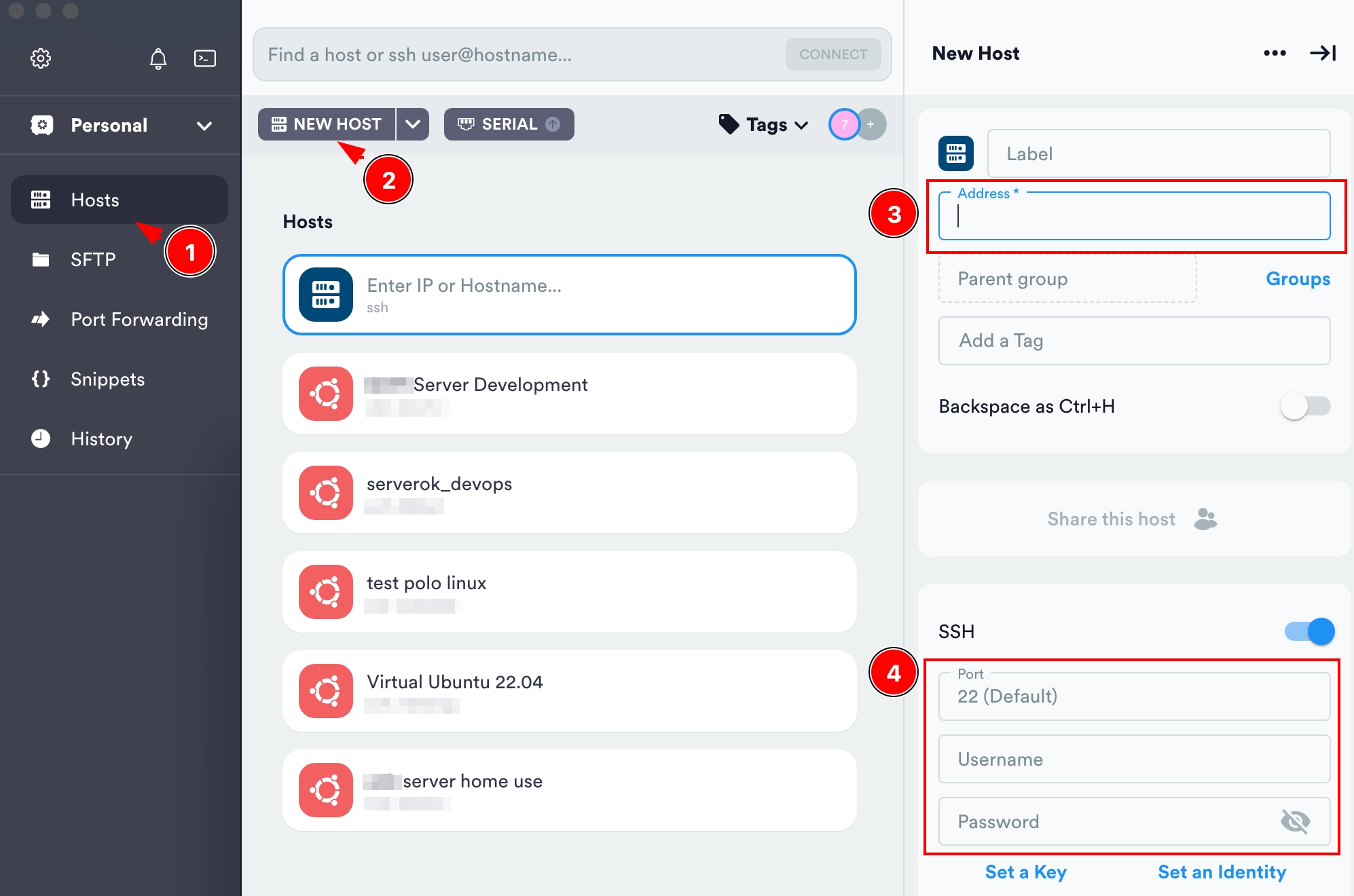Select the Hosts menu item

[x=95, y=199]
